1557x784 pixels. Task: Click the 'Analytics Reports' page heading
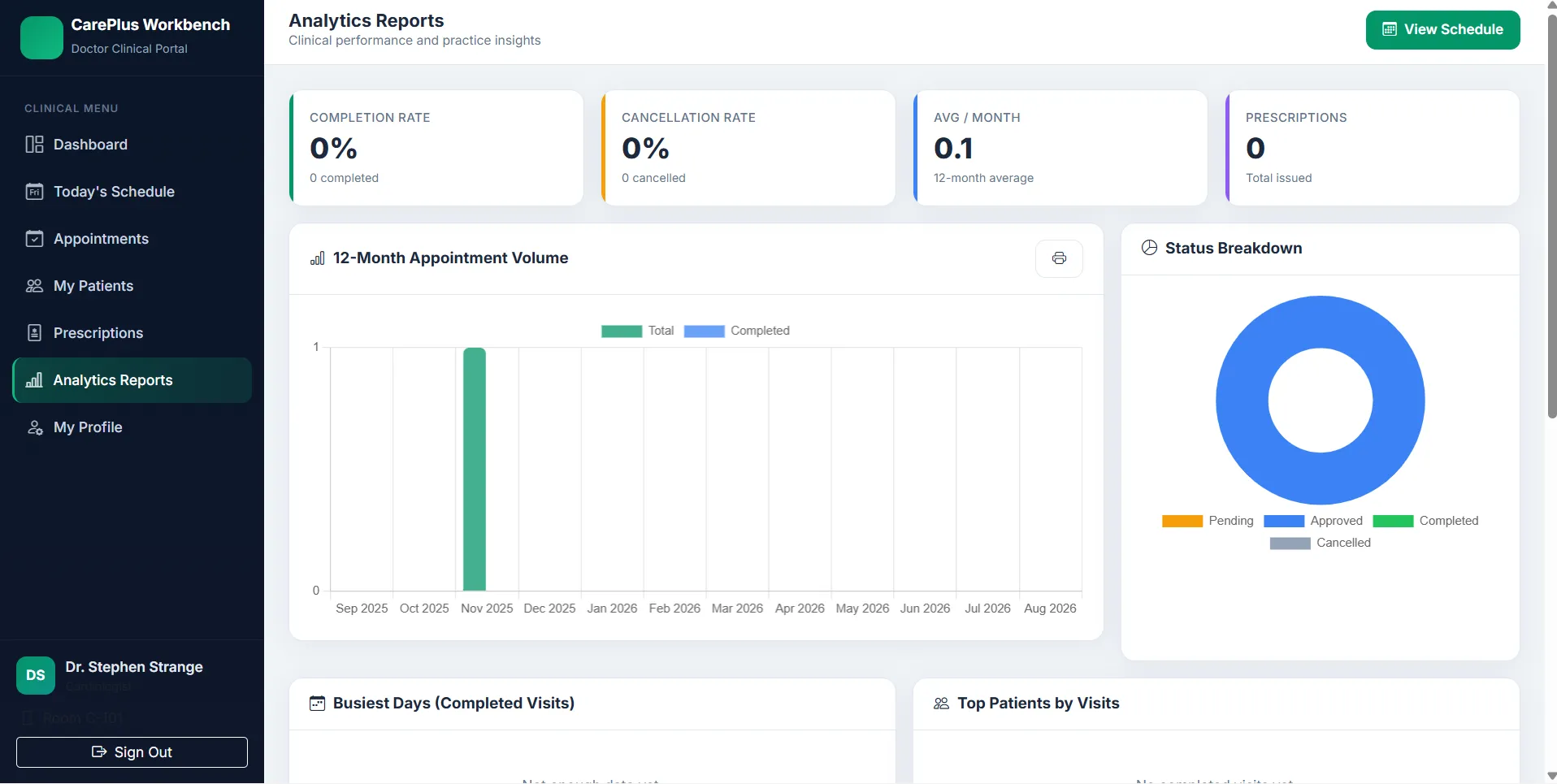click(x=366, y=20)
